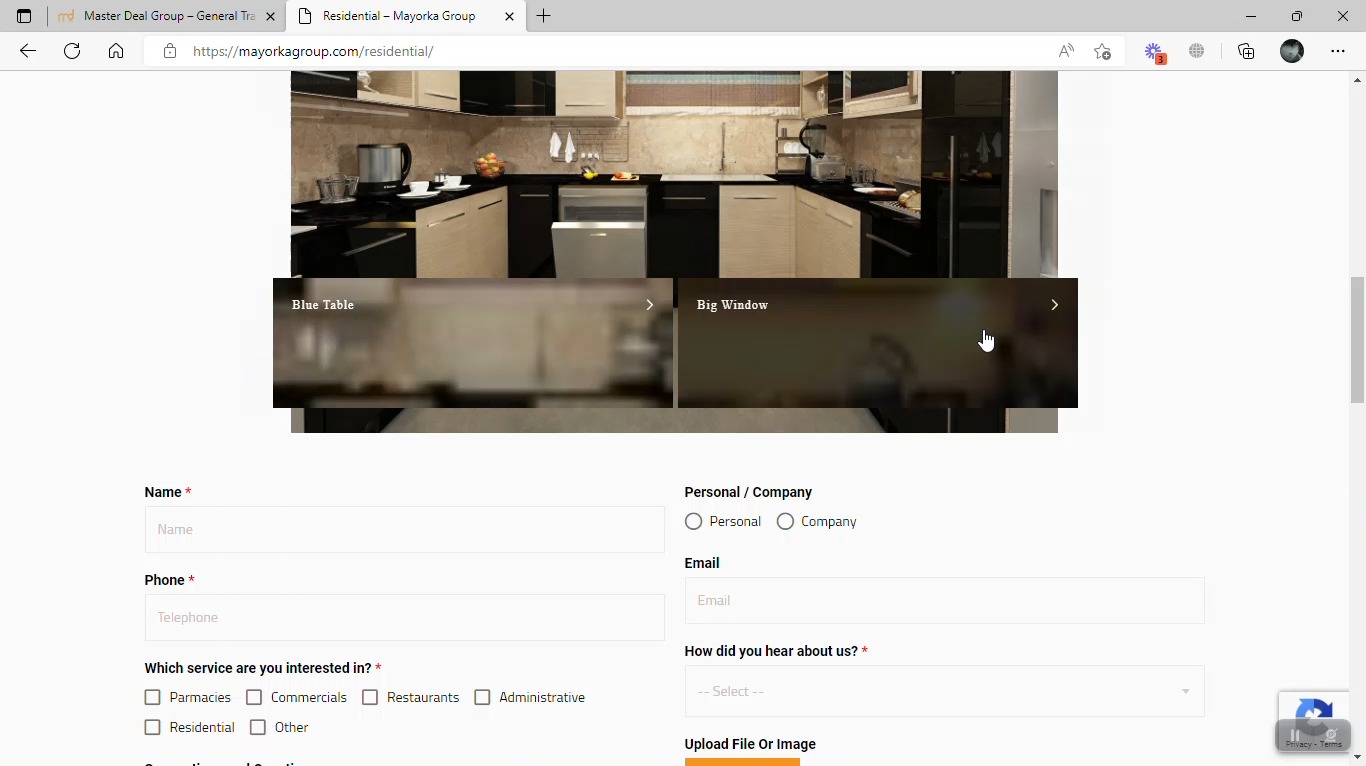Screen dimensions: 1366x766
Task: Open the Big Window gallery link
Action: pyautogui.click(x=878, y=343)
